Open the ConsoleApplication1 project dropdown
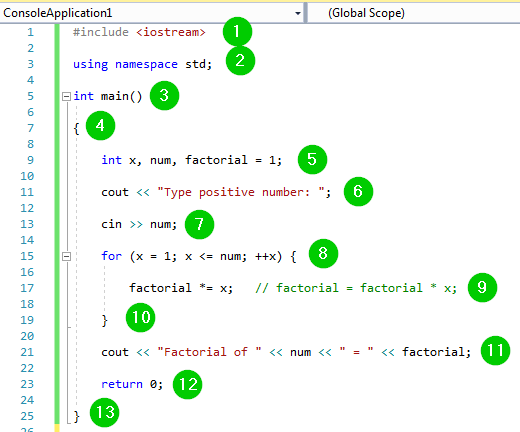Screen dimensions: 520x432 click(152, 13)
